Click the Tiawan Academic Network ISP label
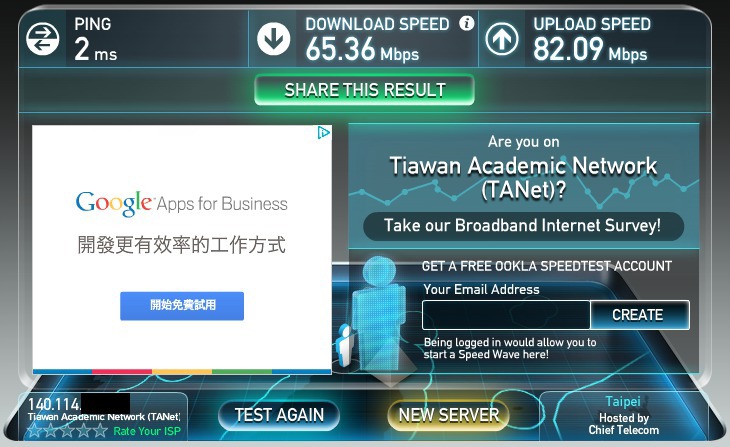 pos(104,417)
